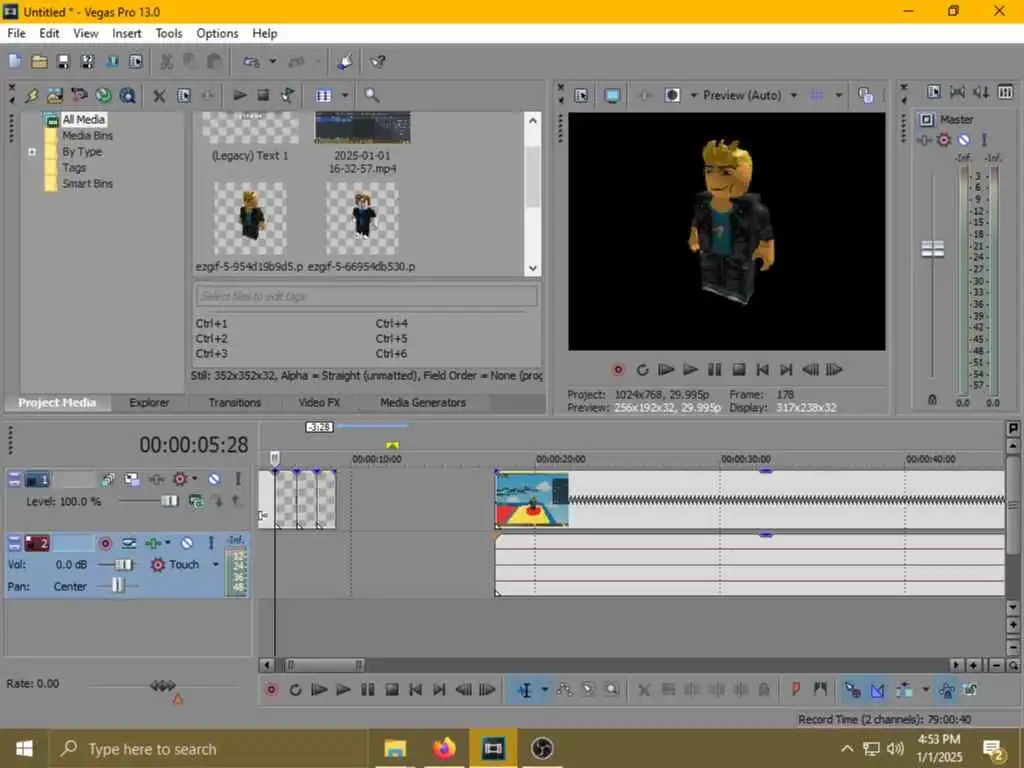Open automation settings dropdown on track 1
This screenshot has width=1024, height=768.
[x=194, y=479]
